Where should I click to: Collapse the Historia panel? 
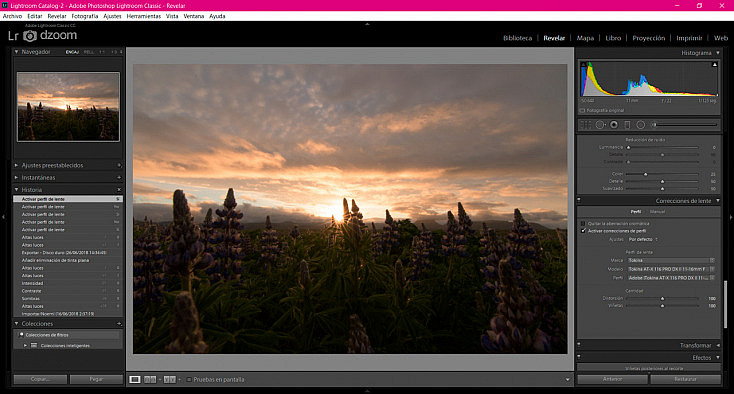[x=16, y=190]
